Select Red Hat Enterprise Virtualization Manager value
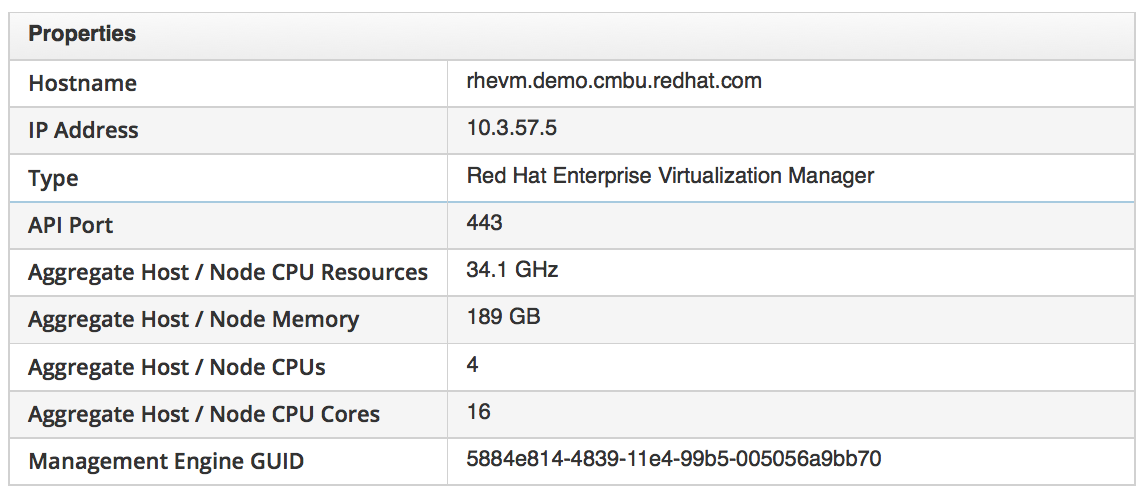 (670, 176)
